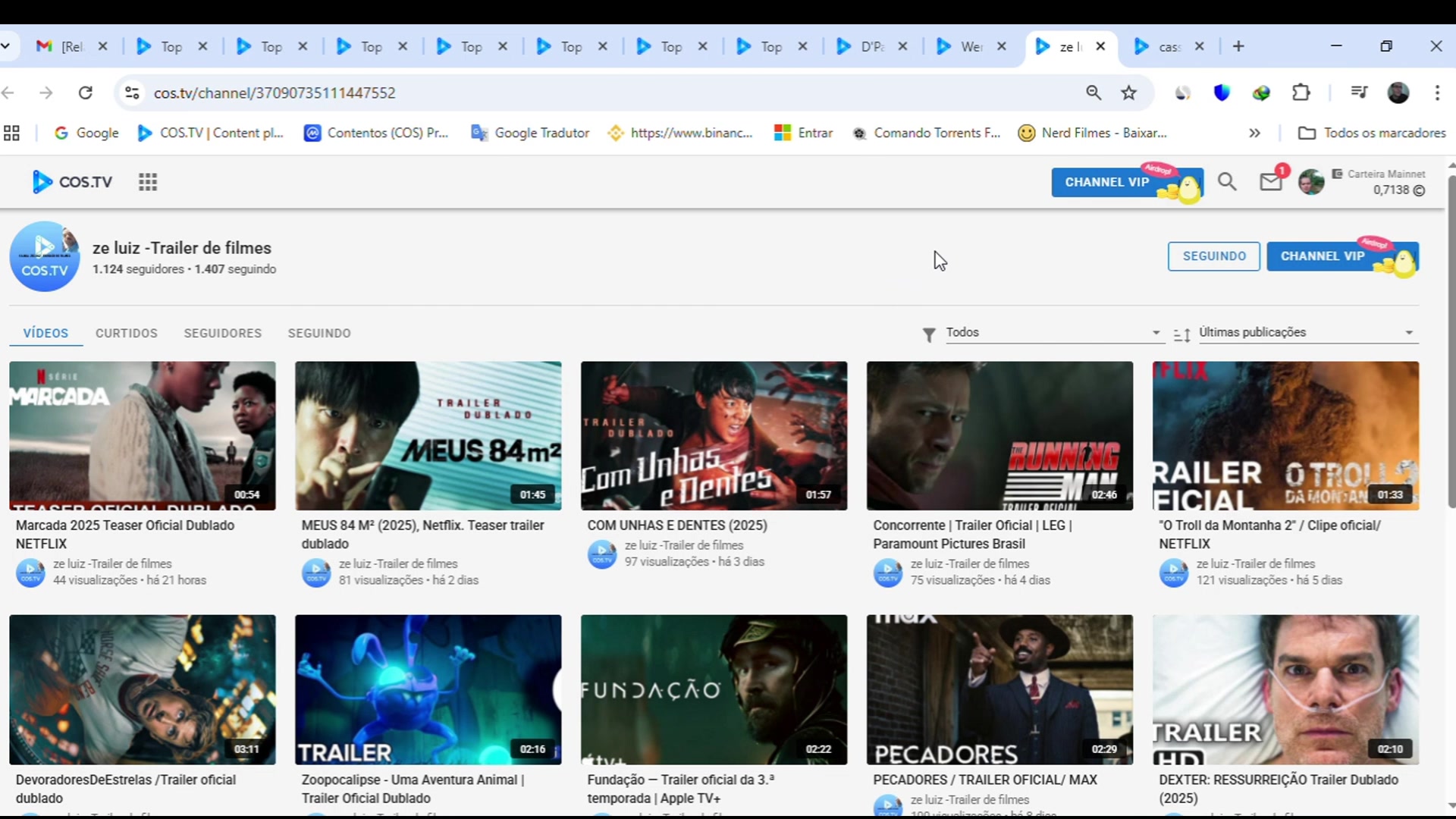Click the COS.TV logo in the header
The image size is (1456, 819).
click(72, 182)
